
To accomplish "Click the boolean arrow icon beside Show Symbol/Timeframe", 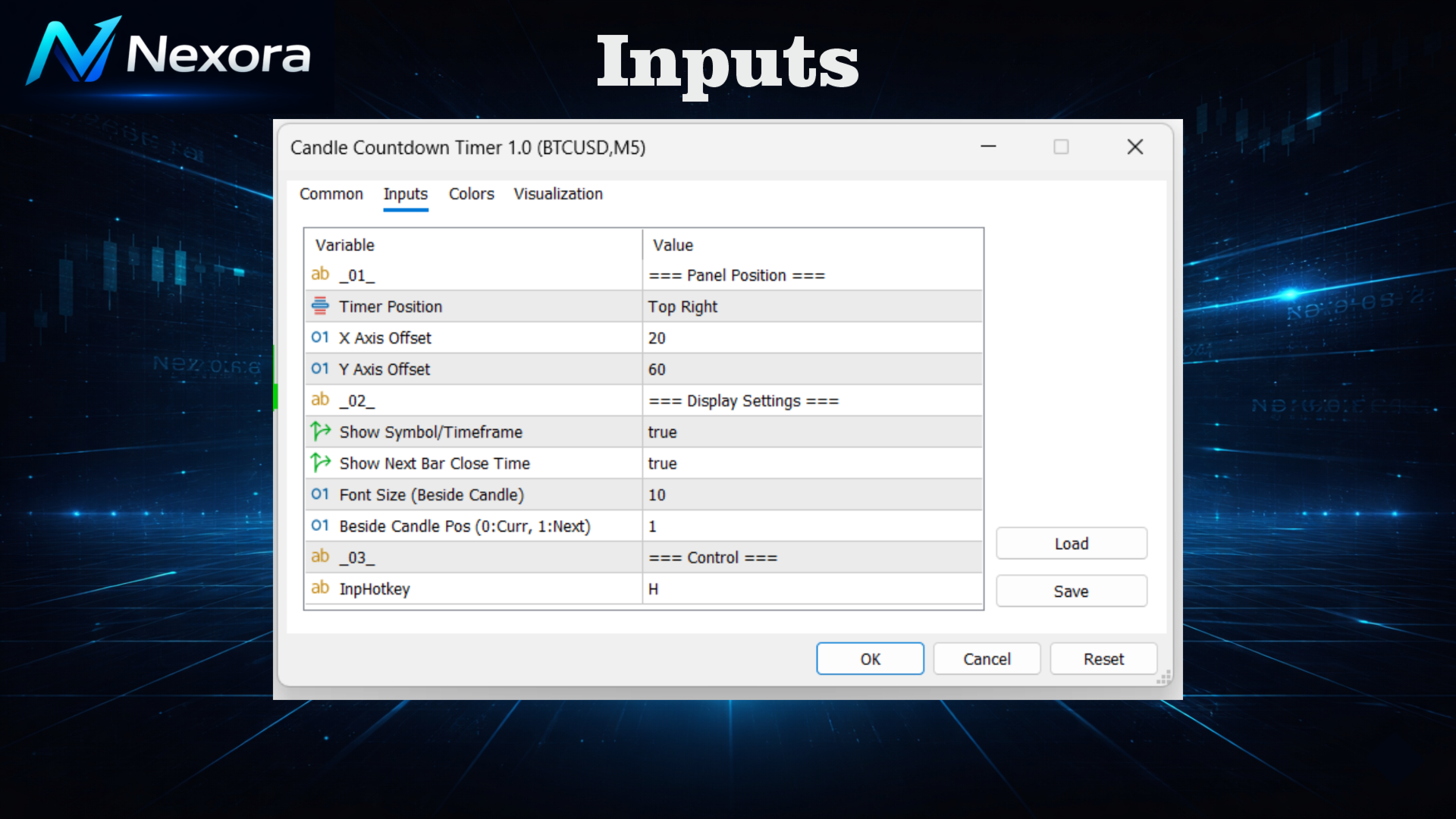I will pyautogui.click(x=321, y=431).
